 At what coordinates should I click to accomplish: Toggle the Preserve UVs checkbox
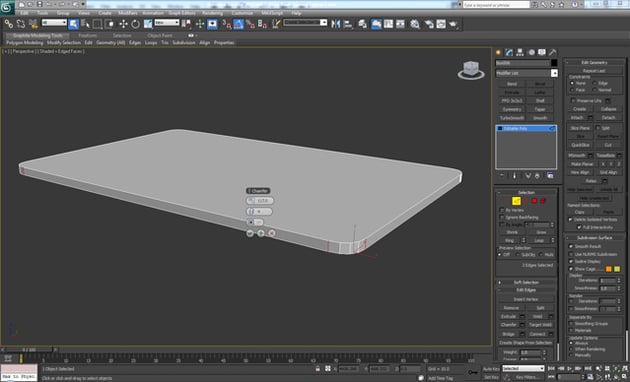(x=573, y=100)
